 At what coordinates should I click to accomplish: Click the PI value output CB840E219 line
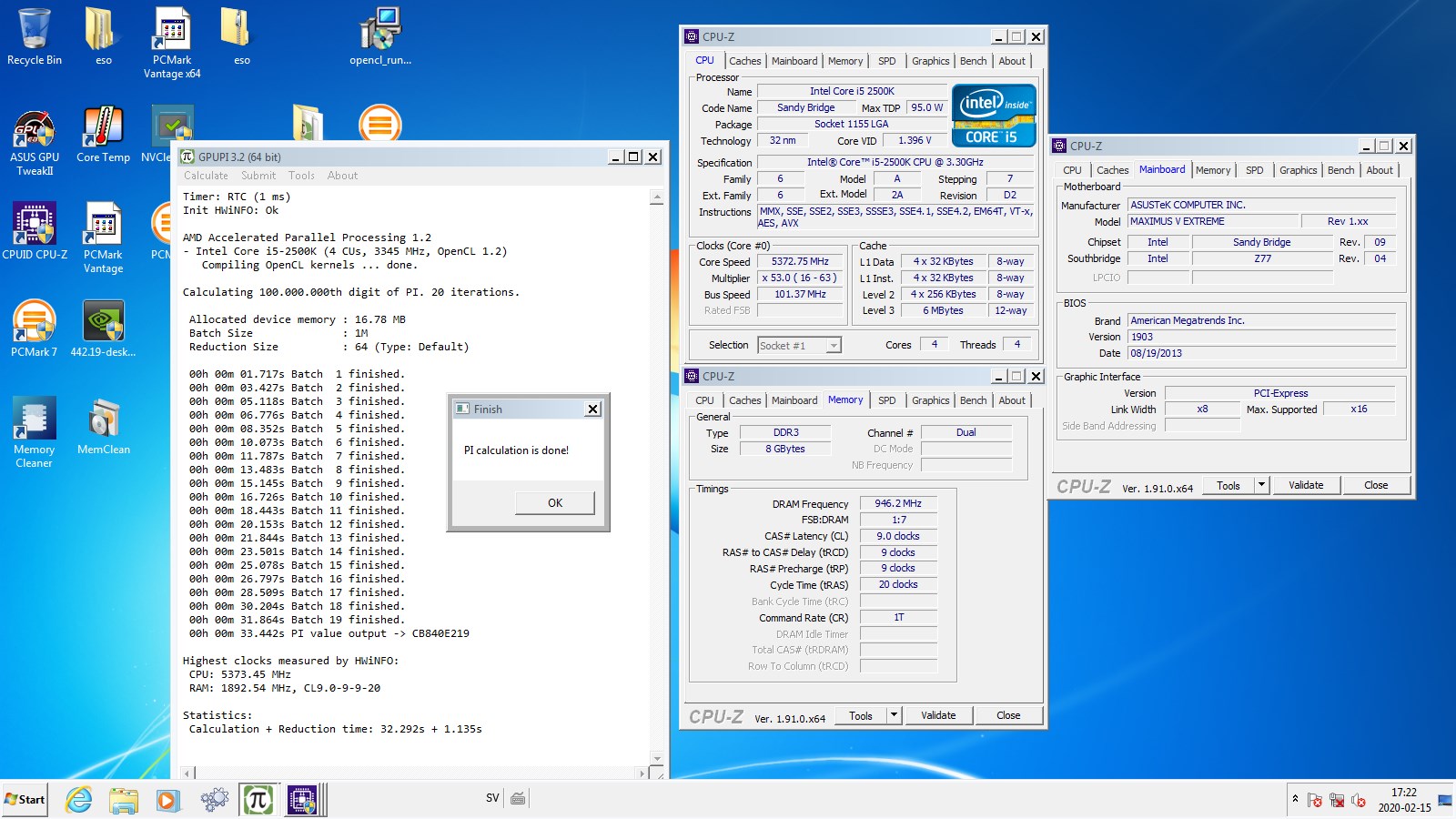tap(329, 633)
